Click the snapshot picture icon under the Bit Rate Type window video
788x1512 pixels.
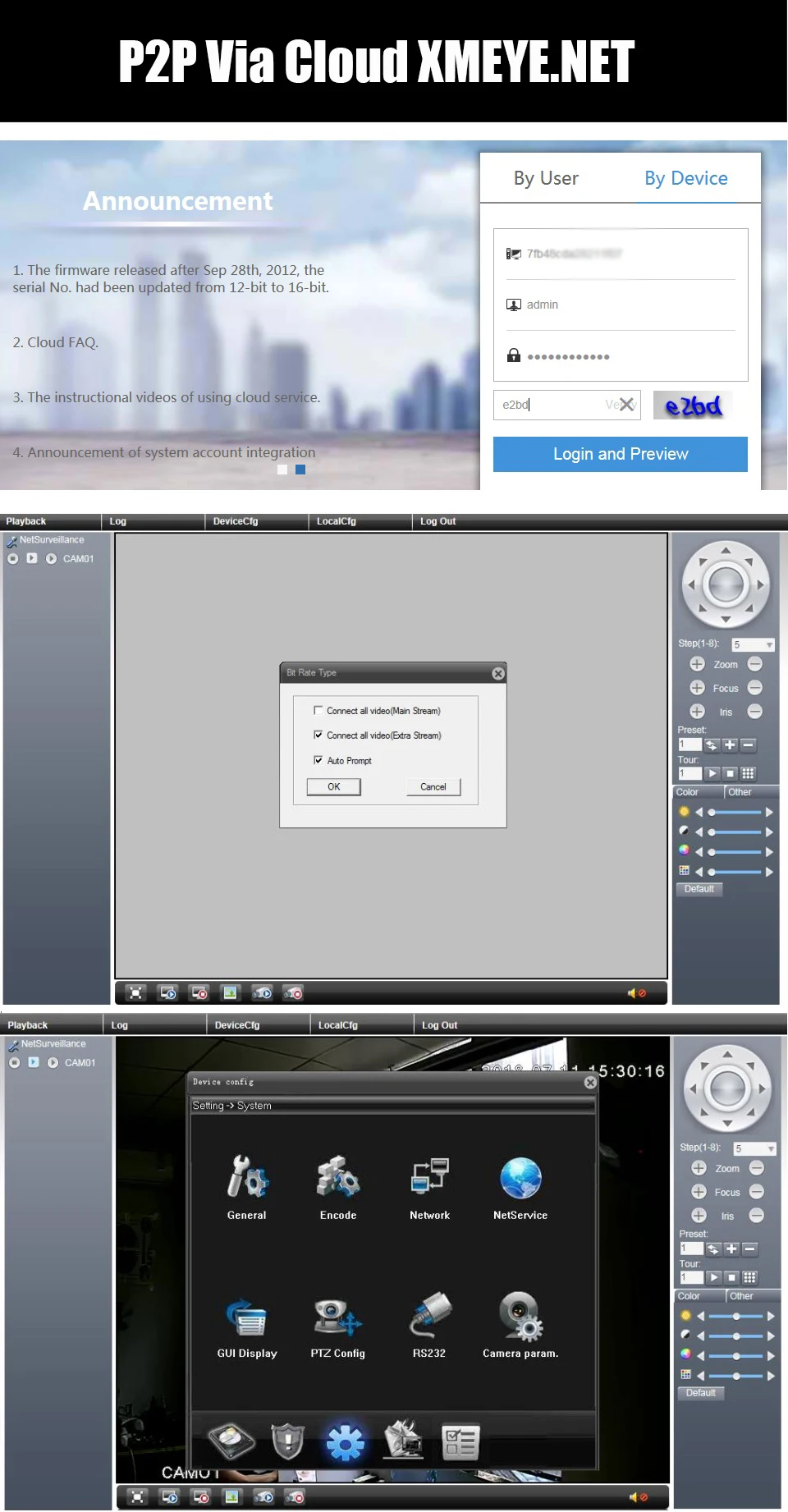(x=231, y=993)
